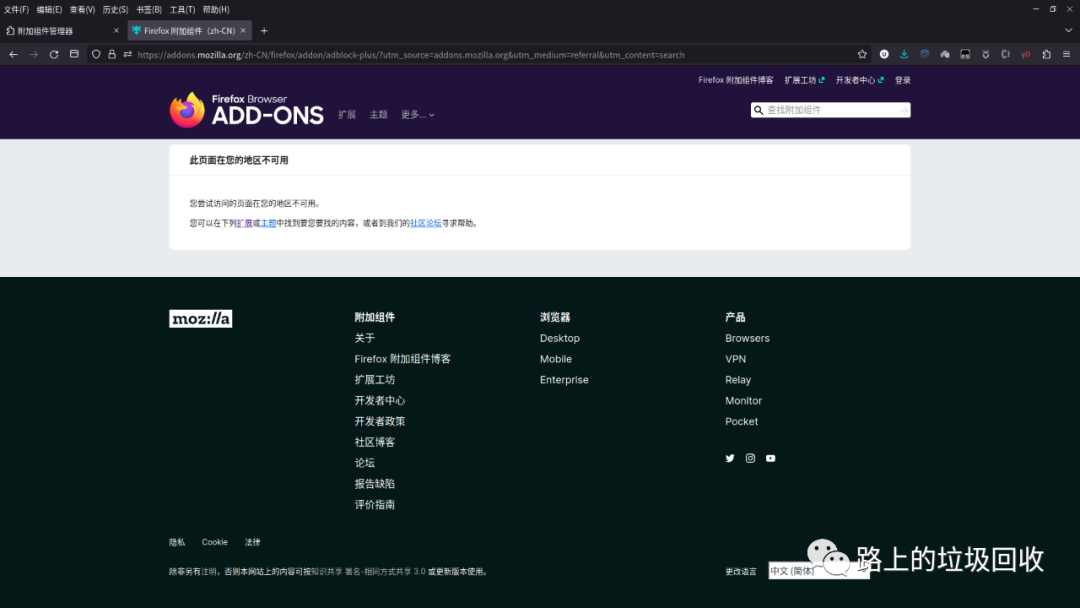Viewport: 1080px width, 608px height.
Task: Click the cat-face shield extension icon
Action: (x=986, y=54)
